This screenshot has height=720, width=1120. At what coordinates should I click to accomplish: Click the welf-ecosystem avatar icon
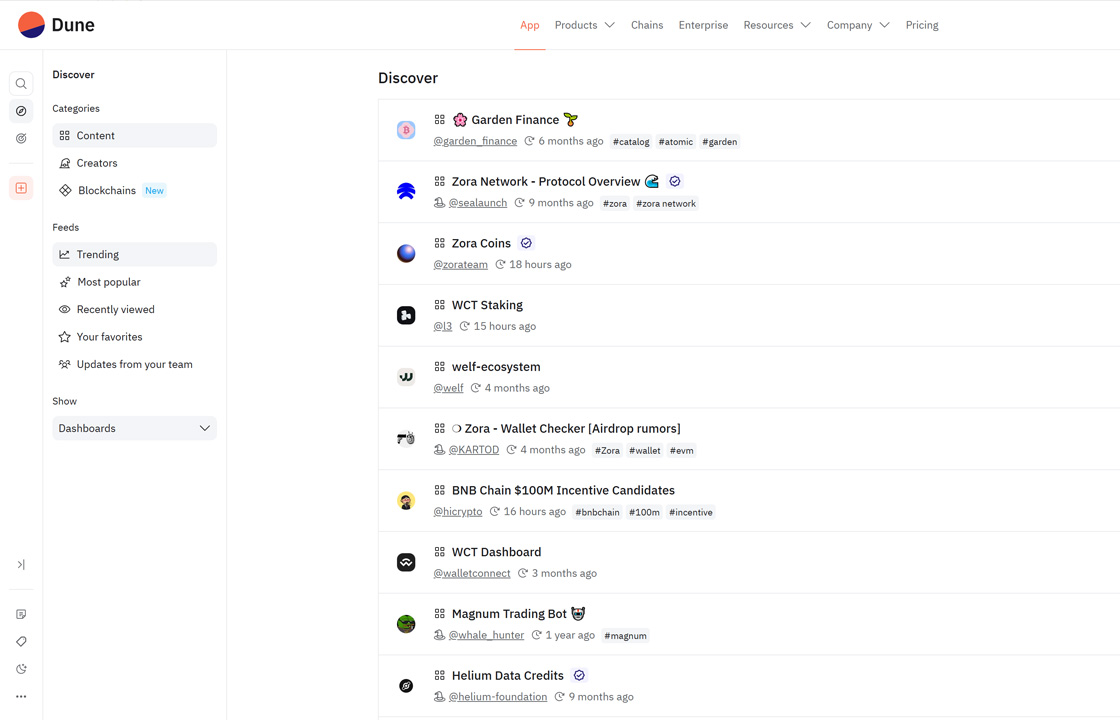pyautogui.click(x=406, y=377)
